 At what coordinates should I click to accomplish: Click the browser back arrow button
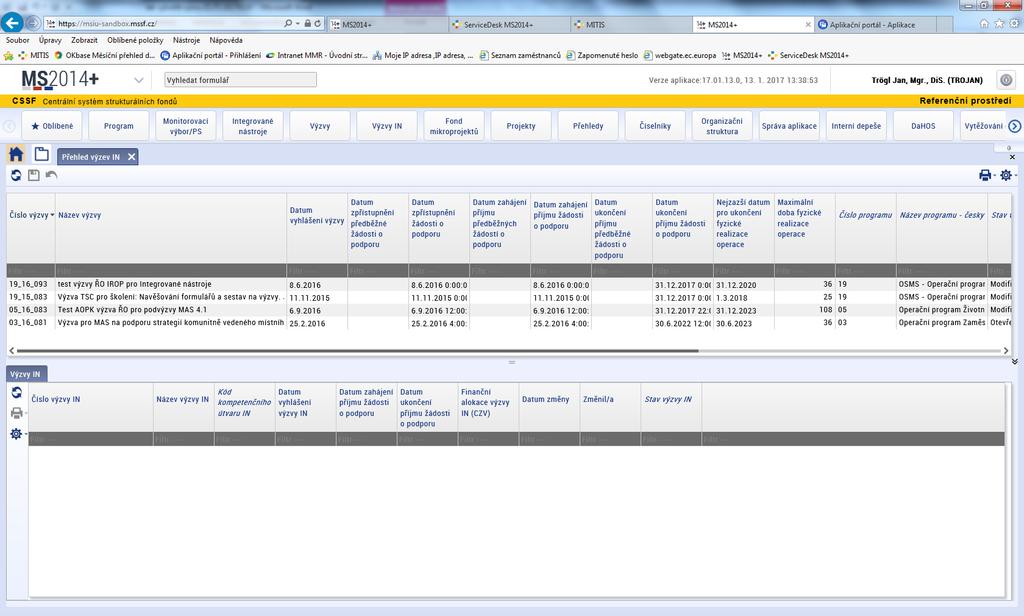pyautogui.click(x=12, y=23)
